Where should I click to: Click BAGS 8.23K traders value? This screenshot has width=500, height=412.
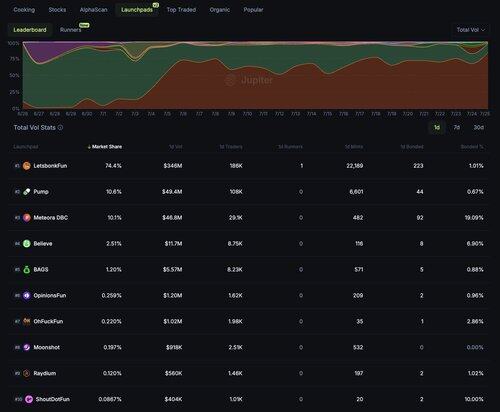click(x=235, y=270)
